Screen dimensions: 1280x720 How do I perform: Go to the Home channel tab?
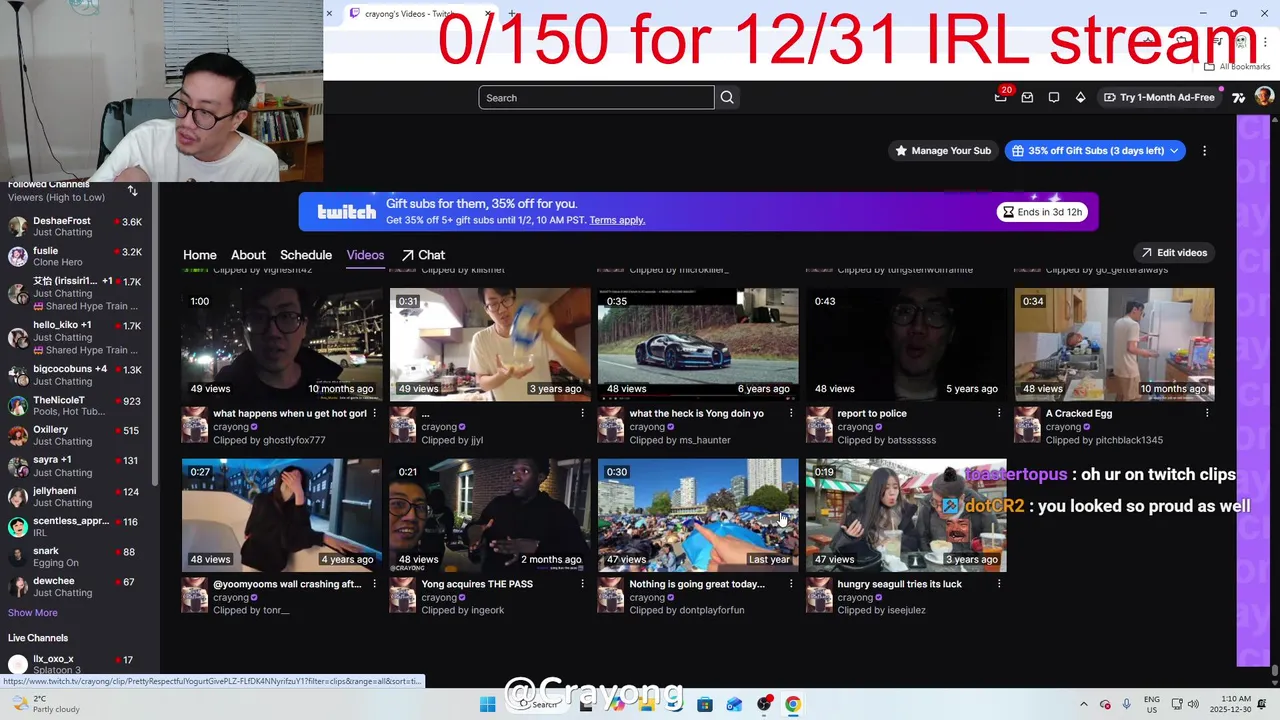[200, 255]
